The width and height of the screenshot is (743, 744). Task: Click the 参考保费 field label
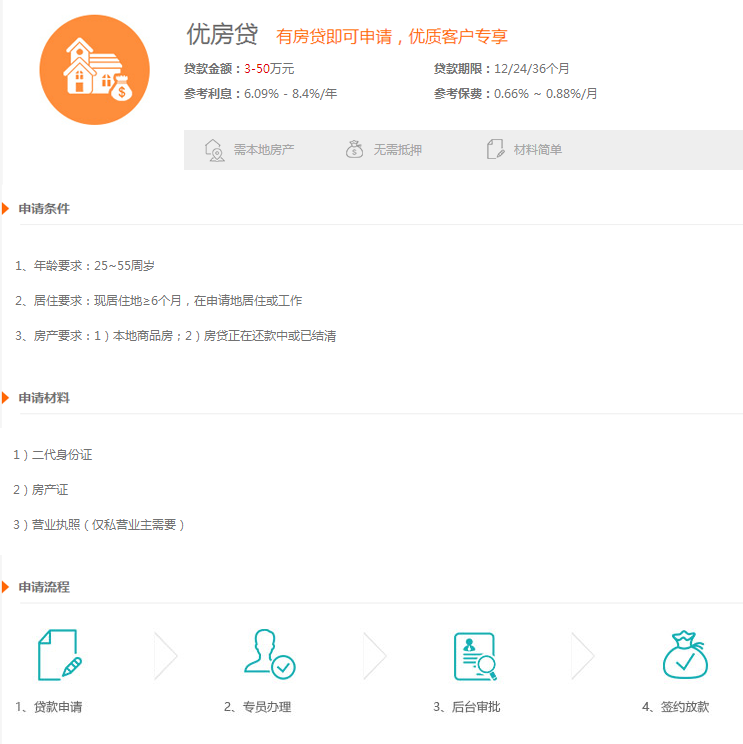463,94
